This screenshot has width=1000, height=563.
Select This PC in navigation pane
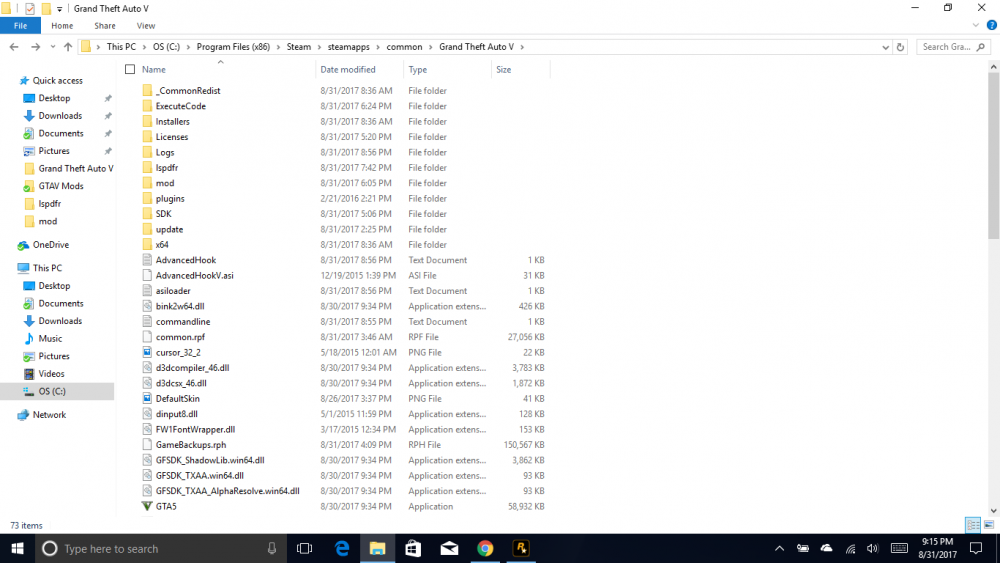point(47,268)
